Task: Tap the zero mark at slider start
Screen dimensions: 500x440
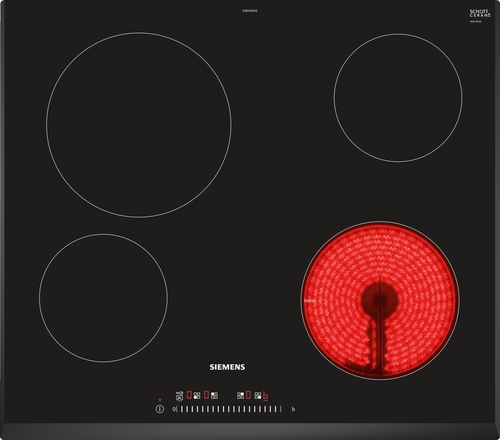Action: pyautogui.click(x=174, y=409)
